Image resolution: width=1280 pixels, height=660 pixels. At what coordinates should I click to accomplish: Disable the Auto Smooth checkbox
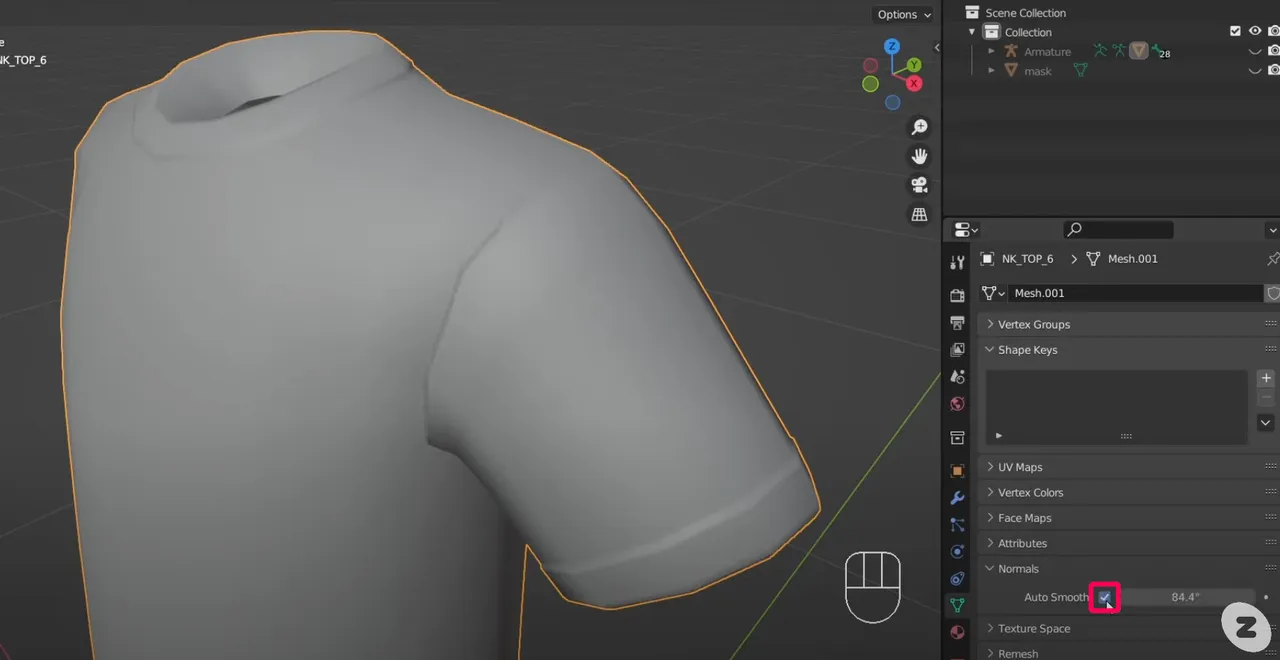click(1105, 597)
